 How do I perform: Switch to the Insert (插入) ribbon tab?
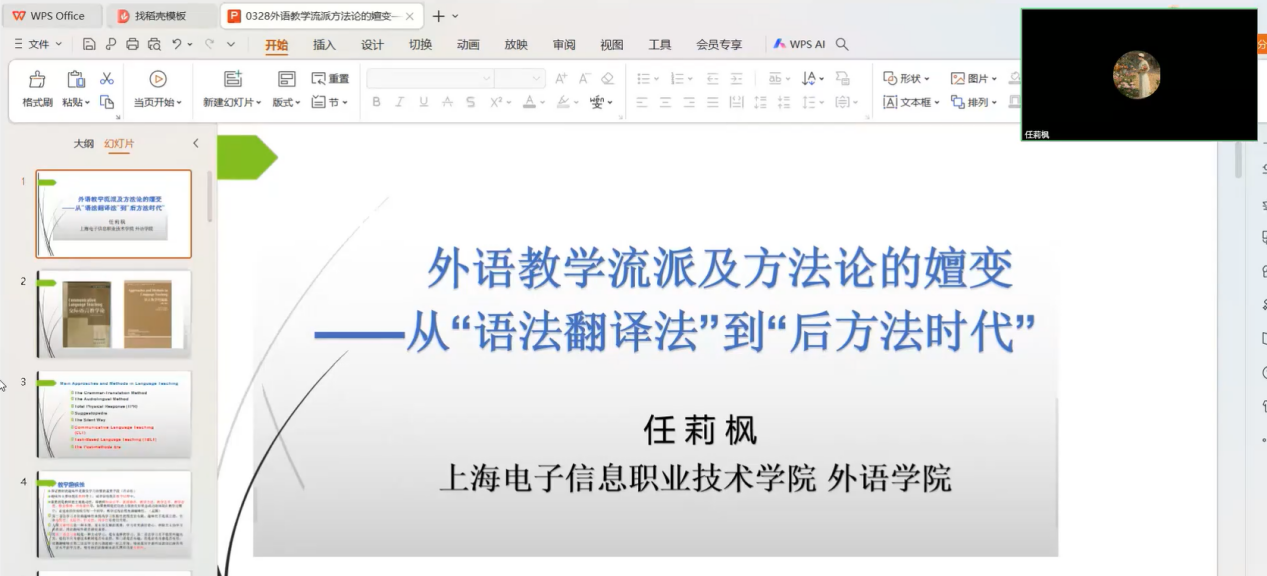pyautogui.click(x=324, y=44)
